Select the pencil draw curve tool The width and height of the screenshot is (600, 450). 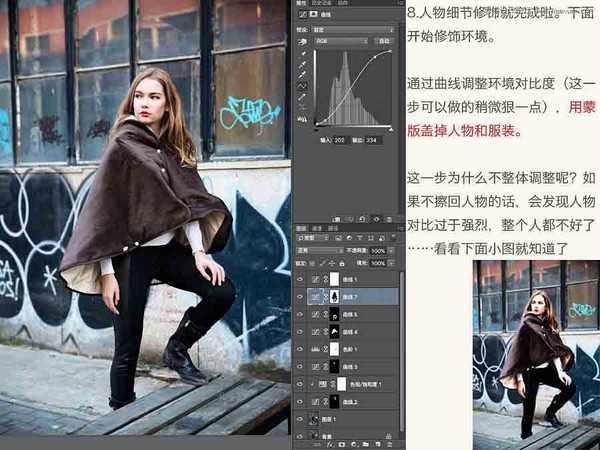coord(304,98)
